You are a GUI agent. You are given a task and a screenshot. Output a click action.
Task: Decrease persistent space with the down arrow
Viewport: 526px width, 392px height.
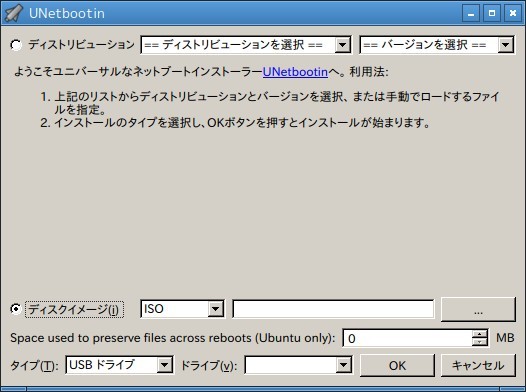[480, 342]
